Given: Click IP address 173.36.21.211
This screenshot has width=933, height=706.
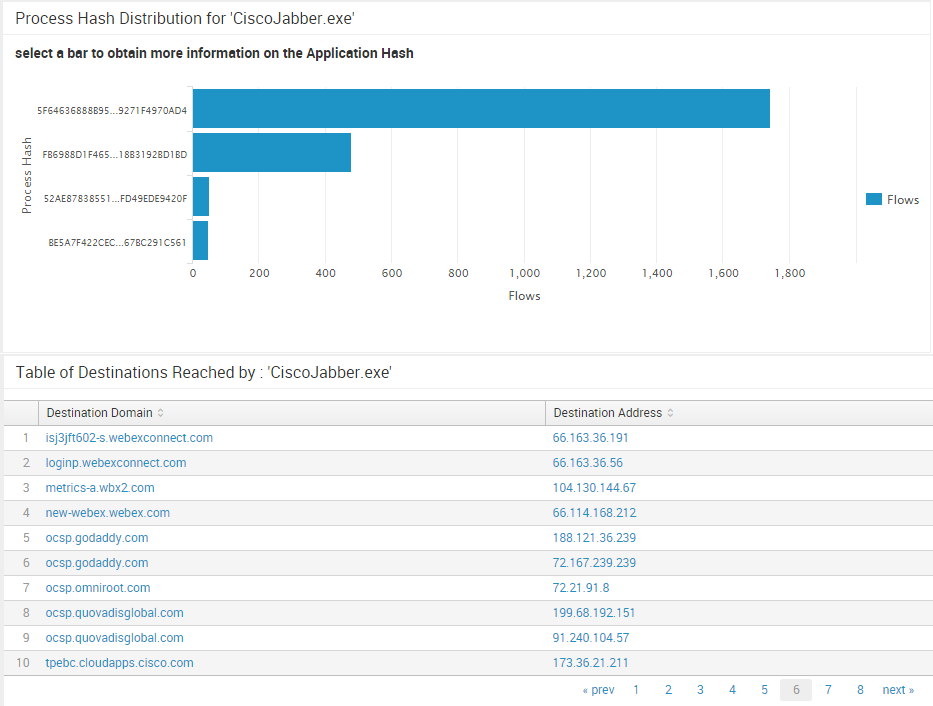Looking at the screenshot, I should [x=590, y=663].
